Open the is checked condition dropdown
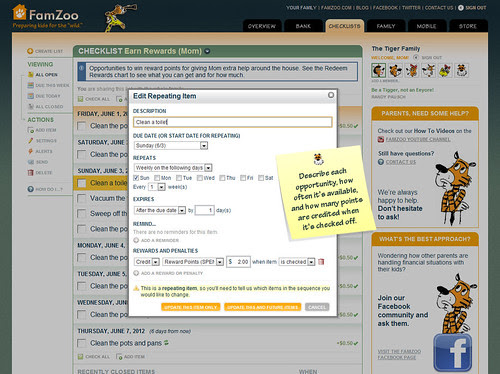Viewport: 500px width, 374px height. pos(297,262)
